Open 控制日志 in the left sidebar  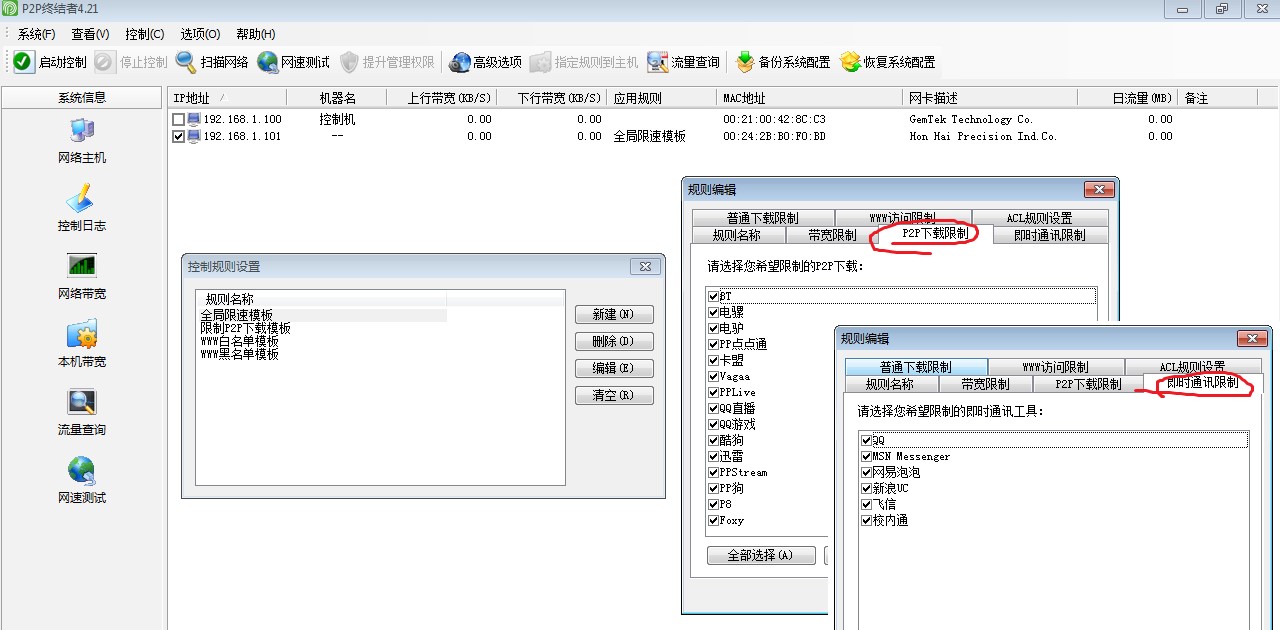[x=81, y=208]
